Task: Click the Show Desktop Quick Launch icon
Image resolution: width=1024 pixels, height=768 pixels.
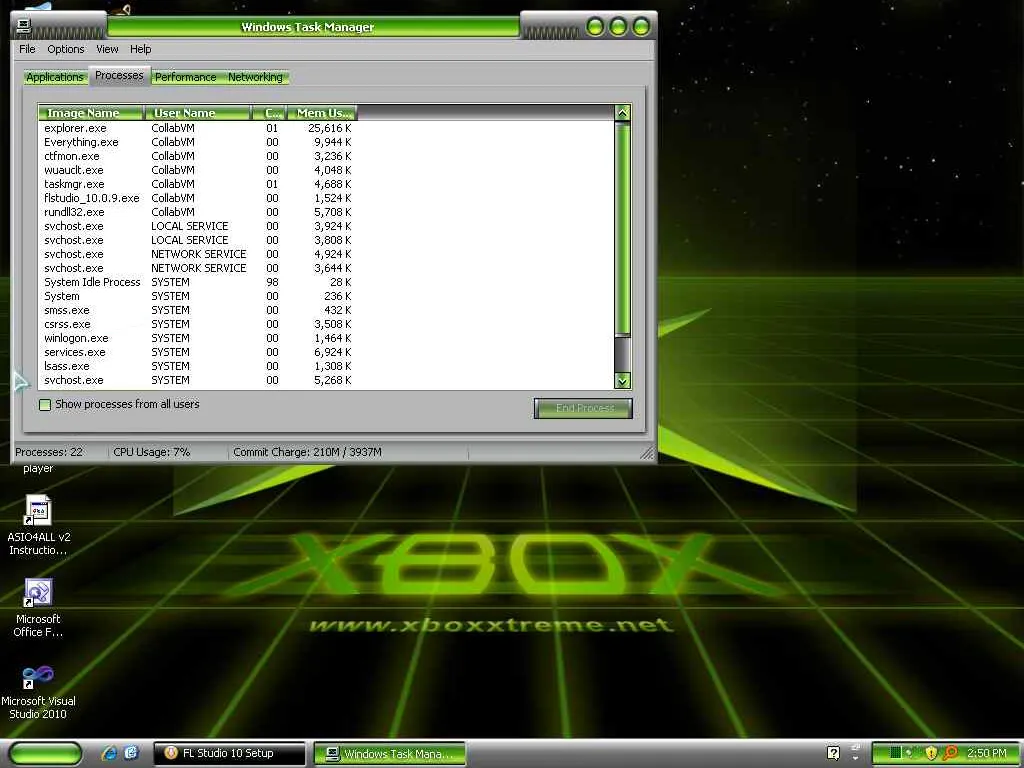Action: pos(132,753)
